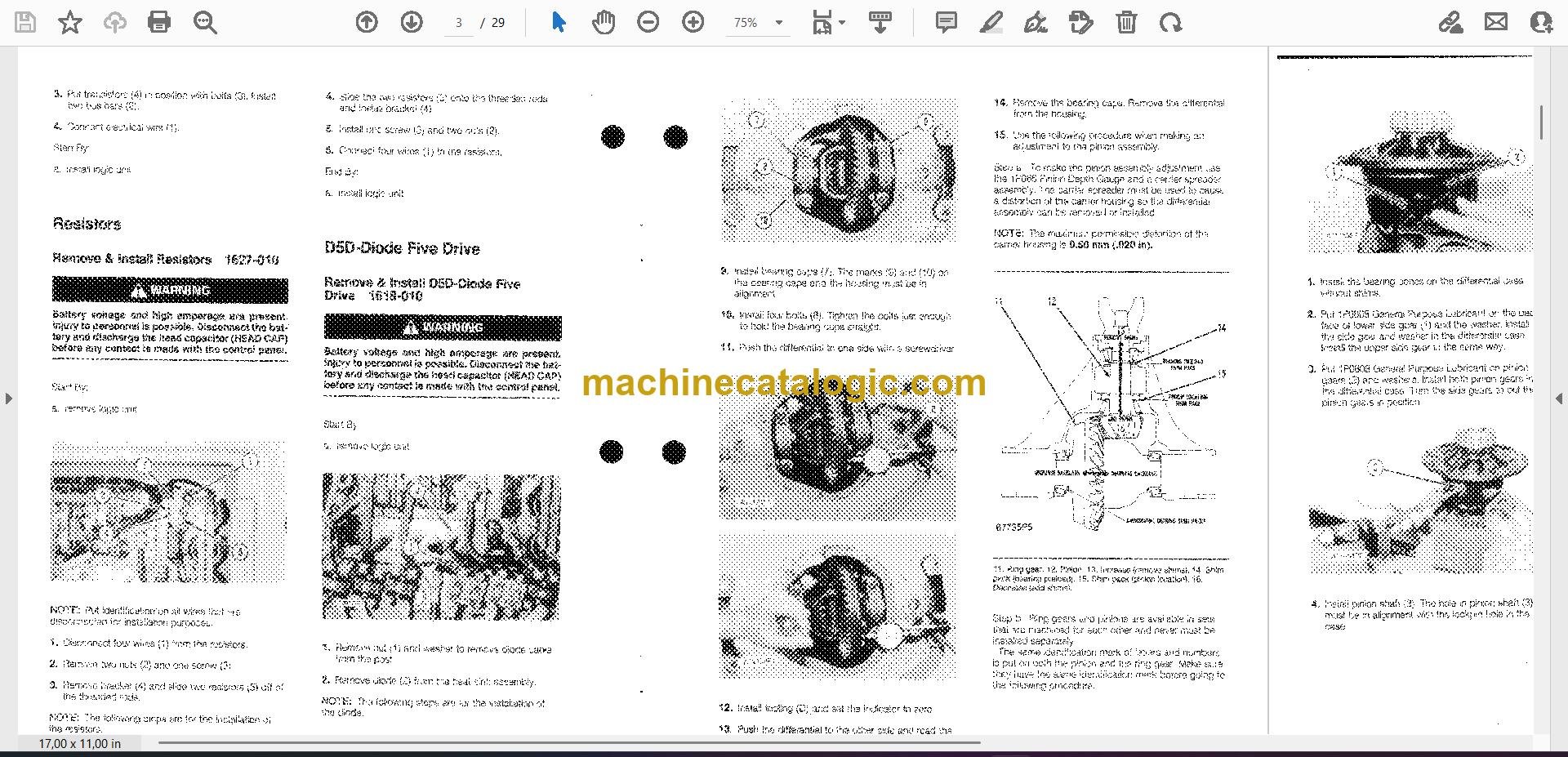
Task: Click the vertical scrollbar thumb
Action: pyautogui.click(x=1541, y=122)
